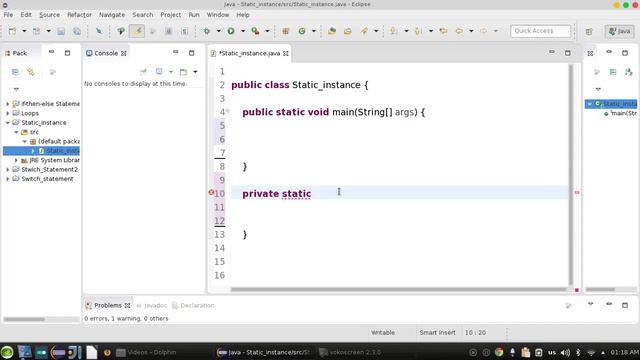Viewport: 640px width, 360px height.
Task: Select Switch_statement project in tree
Action: coord(47,179)
